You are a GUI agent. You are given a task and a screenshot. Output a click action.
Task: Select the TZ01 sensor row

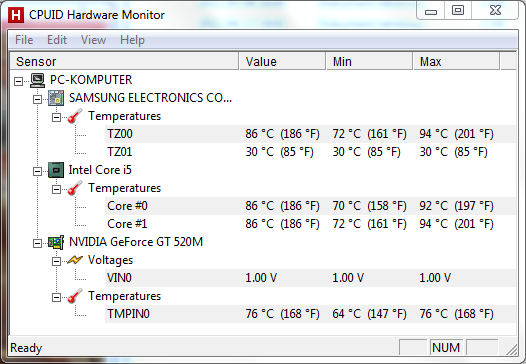click(x=310, y=152)
